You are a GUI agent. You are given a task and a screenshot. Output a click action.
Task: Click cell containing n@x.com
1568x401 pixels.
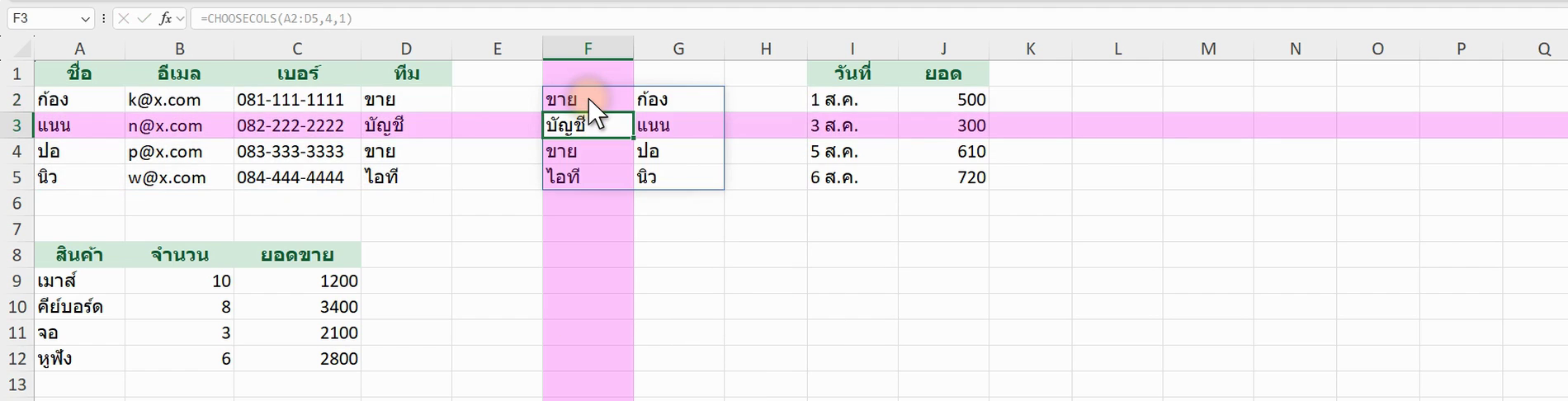(x=179, y=125)
